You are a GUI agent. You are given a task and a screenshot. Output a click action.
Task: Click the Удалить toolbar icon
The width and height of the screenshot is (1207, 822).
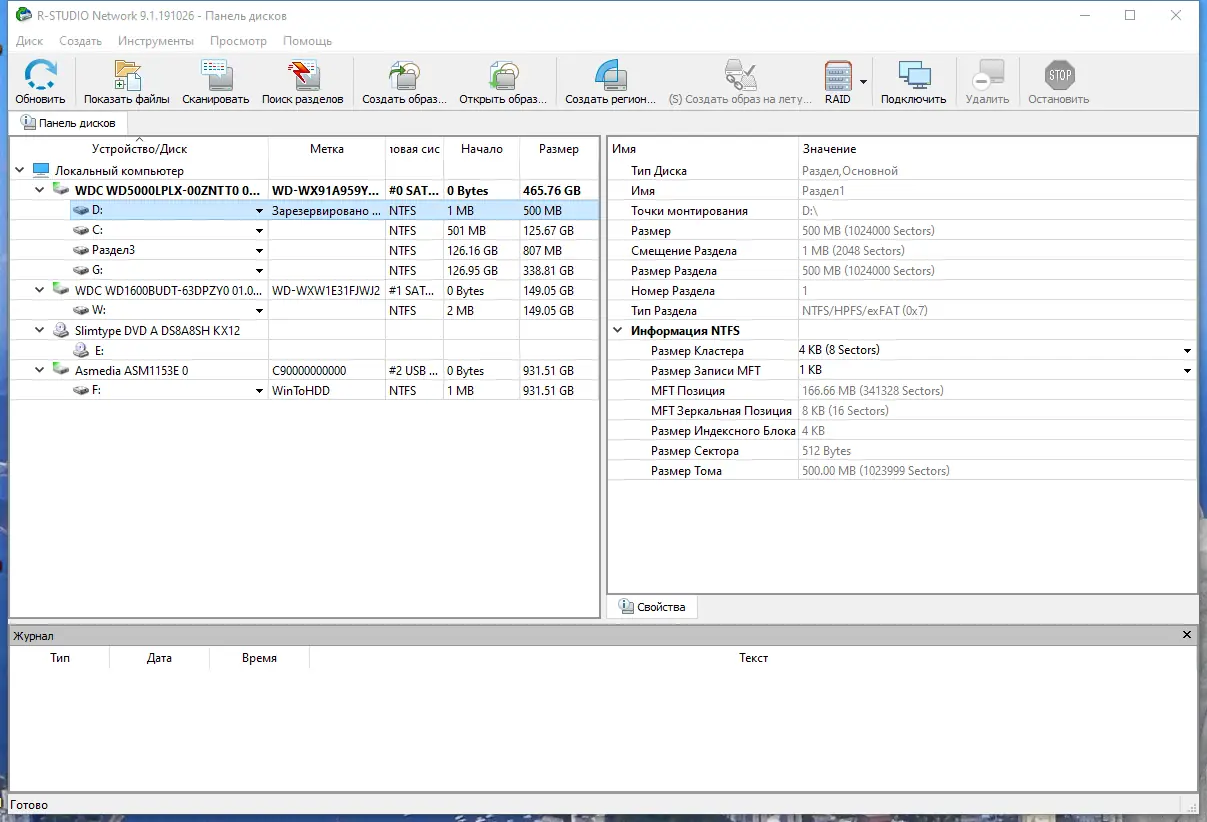(x=989, y=75)
